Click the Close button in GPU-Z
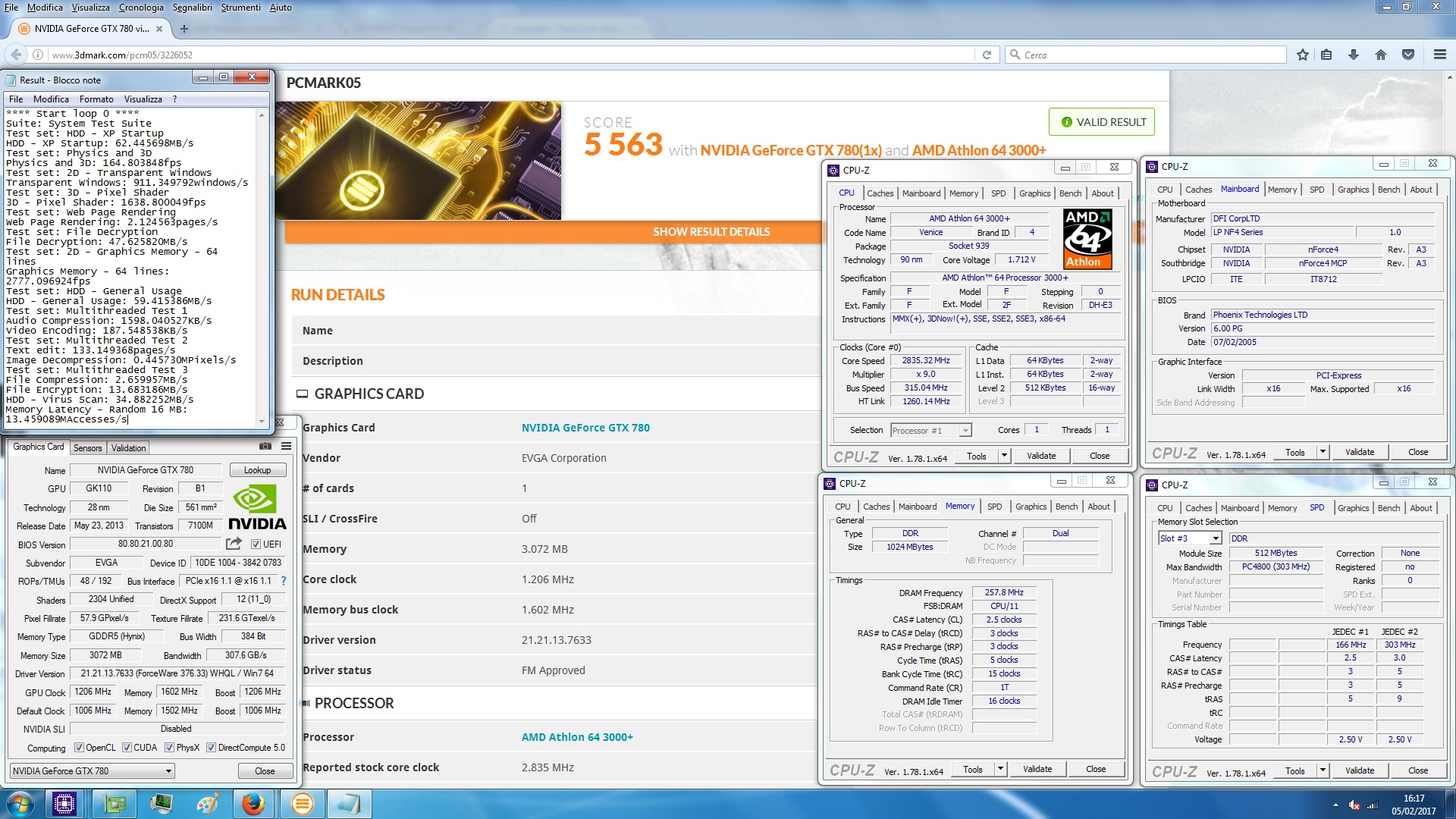Screen dimensions: 1456x819 click(x=265, y=771)
